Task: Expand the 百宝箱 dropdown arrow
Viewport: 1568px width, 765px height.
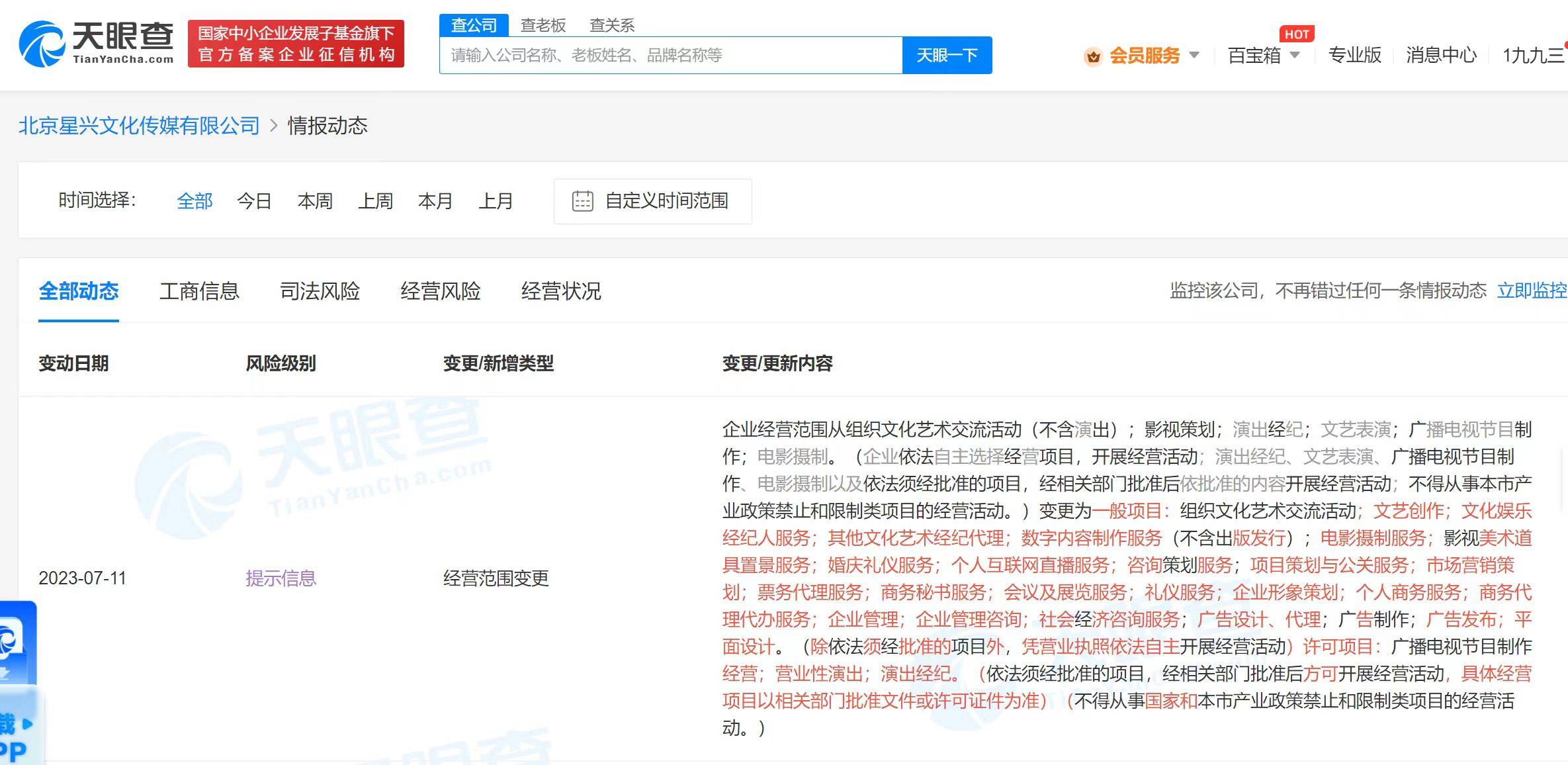Action: [1295, 55]
